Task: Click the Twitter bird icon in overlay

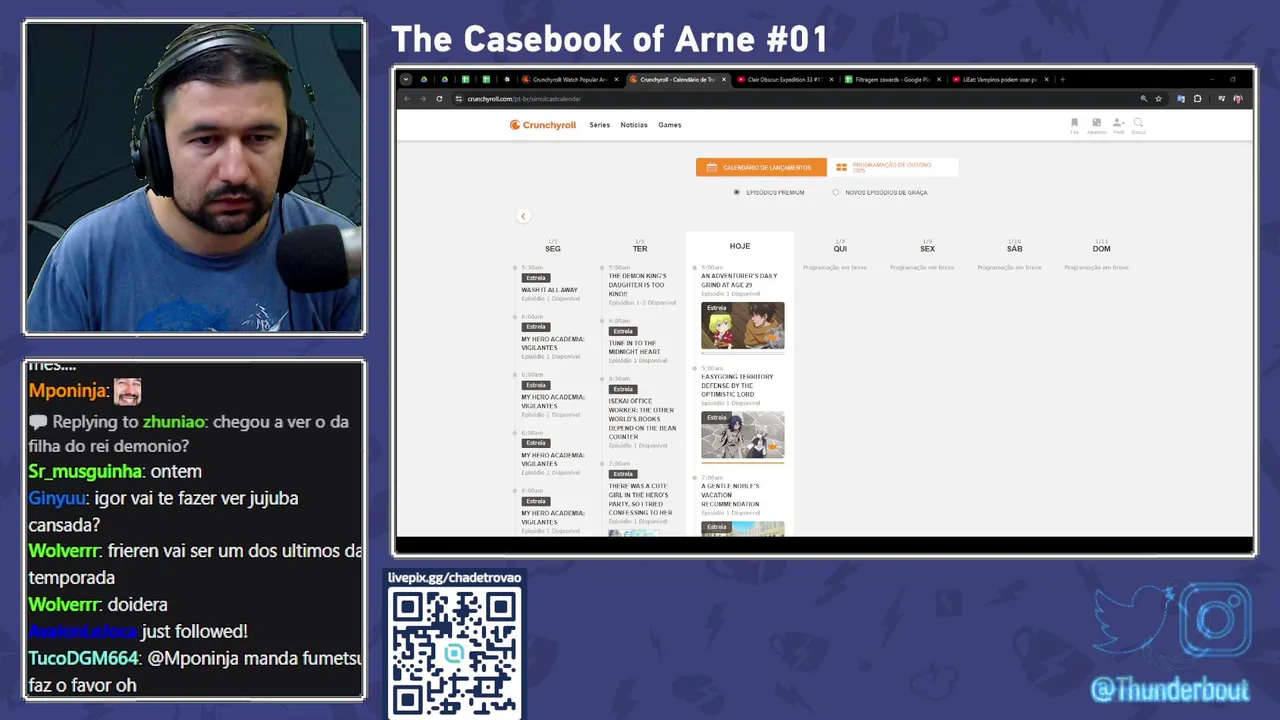Action: click(x=1133, y=619)
